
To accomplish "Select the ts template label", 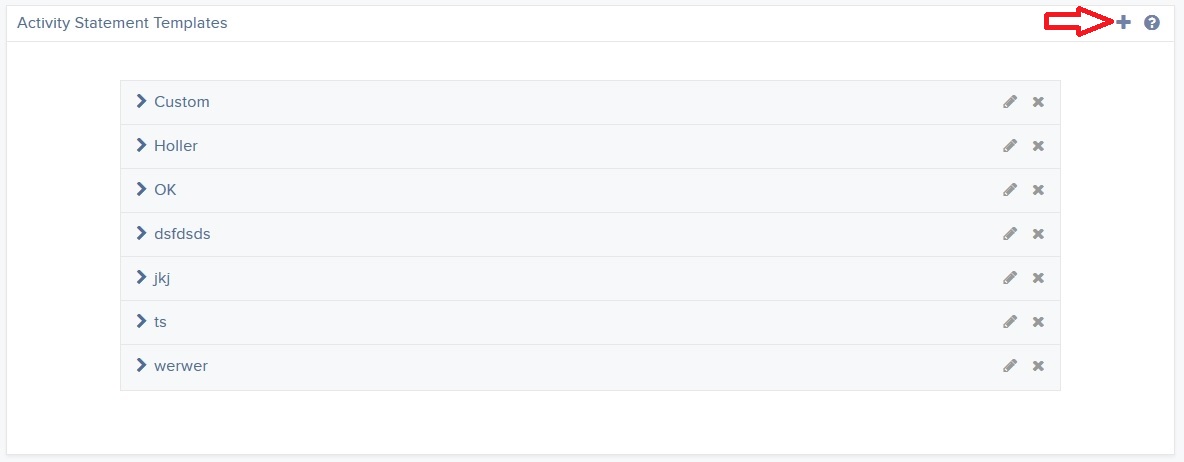I will tap(160, 322).
